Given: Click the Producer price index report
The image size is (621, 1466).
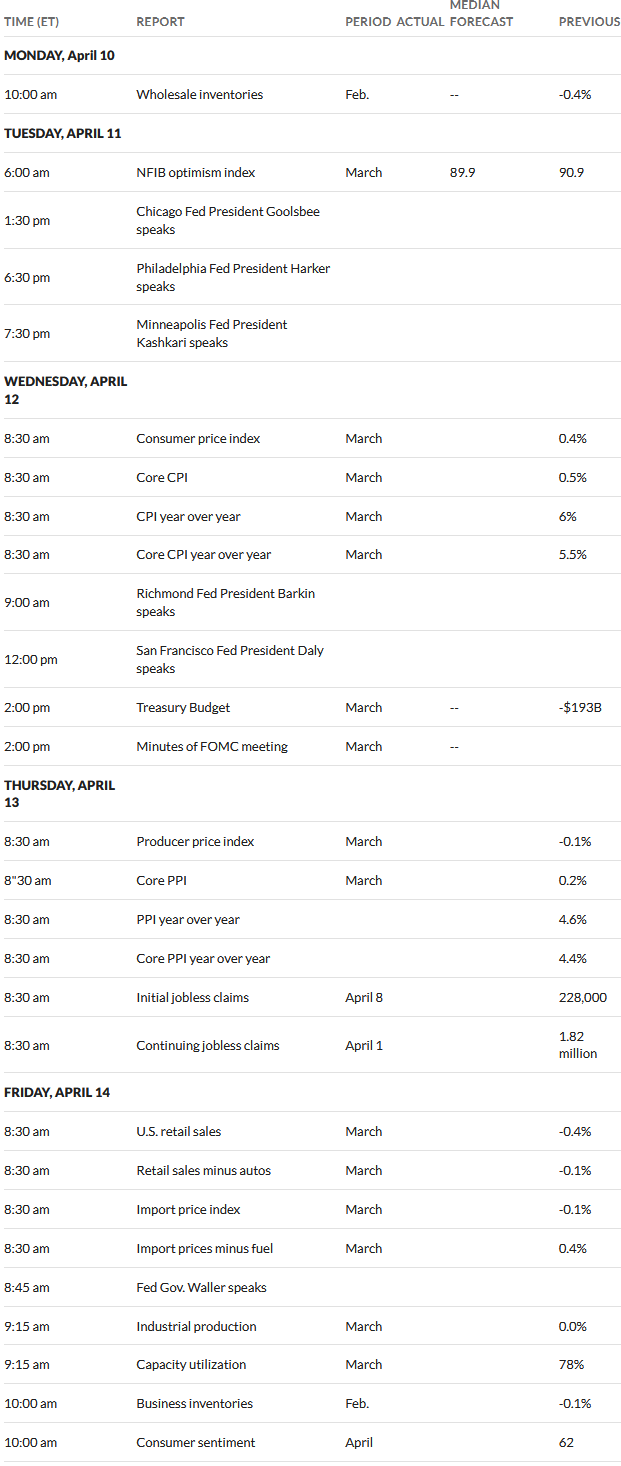Looking at the screenshot, I should pyautogui.click(x=195, y=842).
